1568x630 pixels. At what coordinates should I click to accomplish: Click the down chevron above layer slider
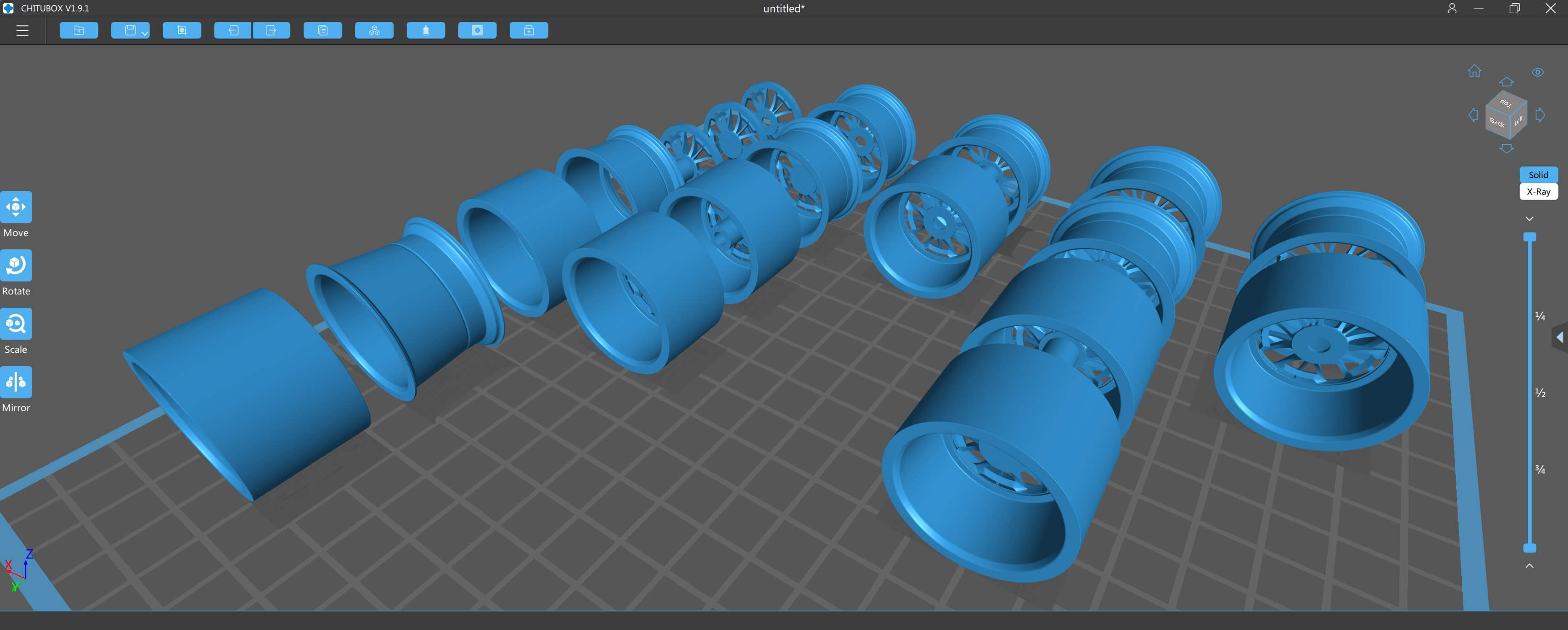[1530, 218]
